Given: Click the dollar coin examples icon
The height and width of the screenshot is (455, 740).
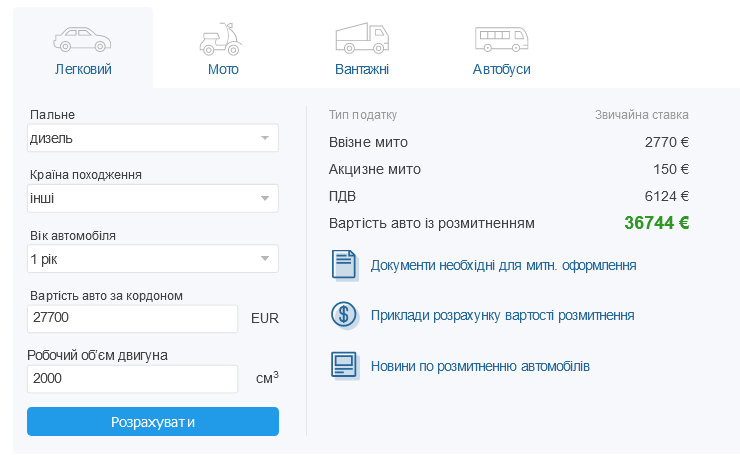Looking at the screenshot, I should (344, 315).
